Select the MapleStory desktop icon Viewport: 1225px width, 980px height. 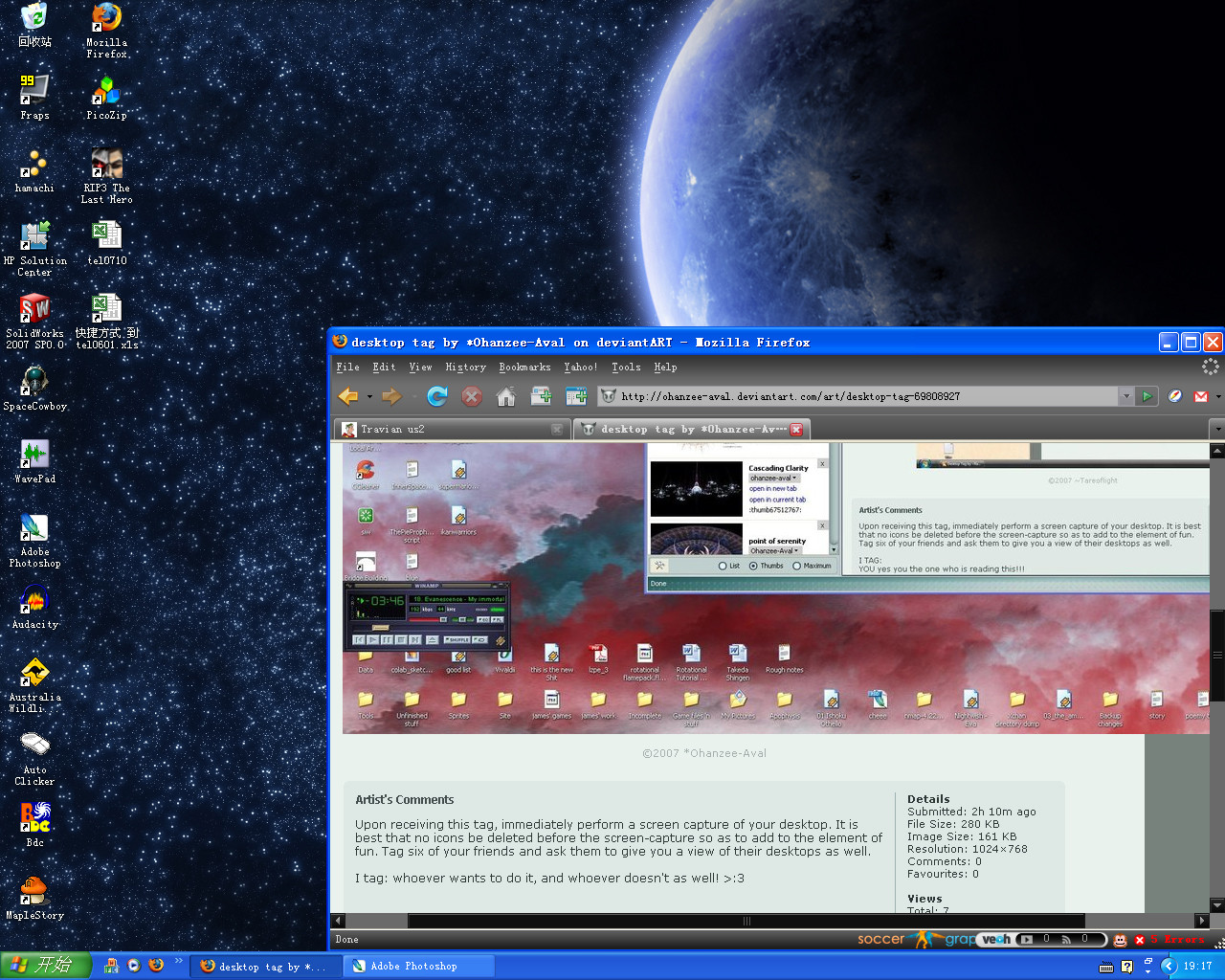pyautogui.click(x=34, y=898)
